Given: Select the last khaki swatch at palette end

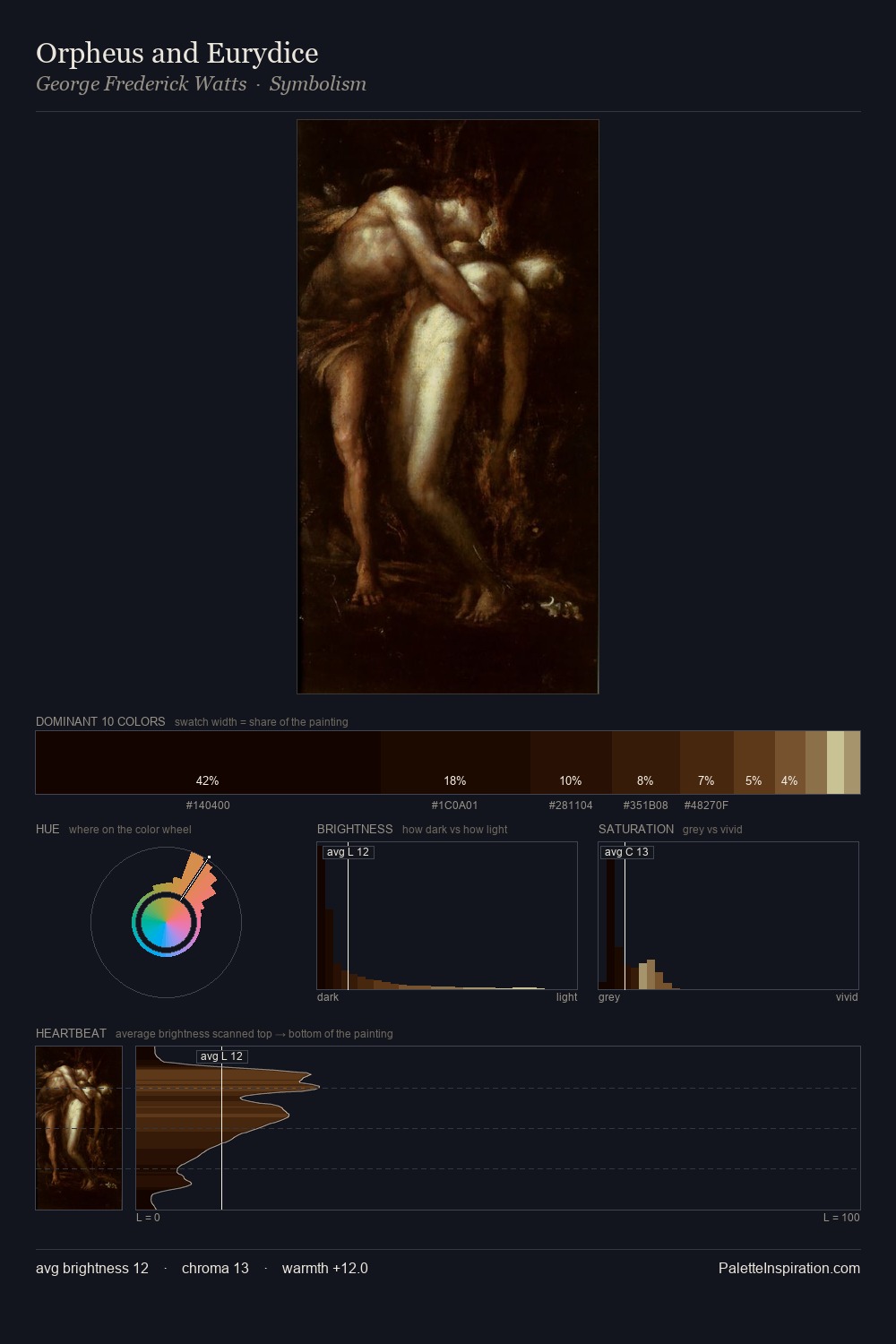Looking at the screenshot, I should pyautogui.click(x=852, y=762).
